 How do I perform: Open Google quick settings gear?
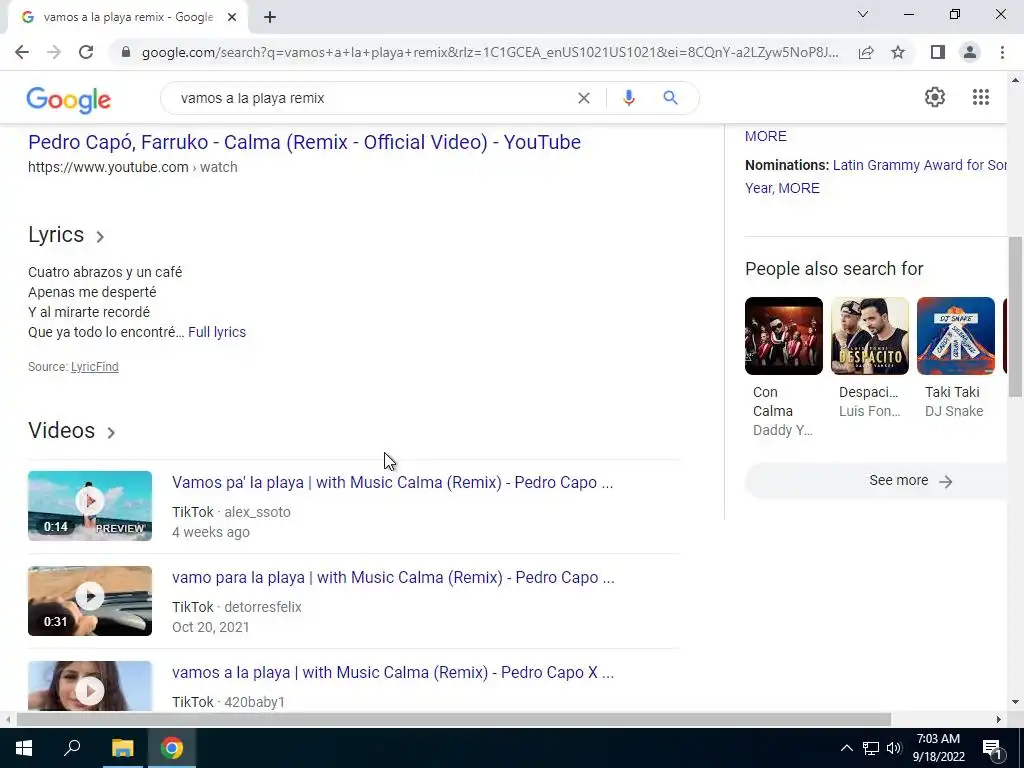pyautogui.click(x=935, y=97)
